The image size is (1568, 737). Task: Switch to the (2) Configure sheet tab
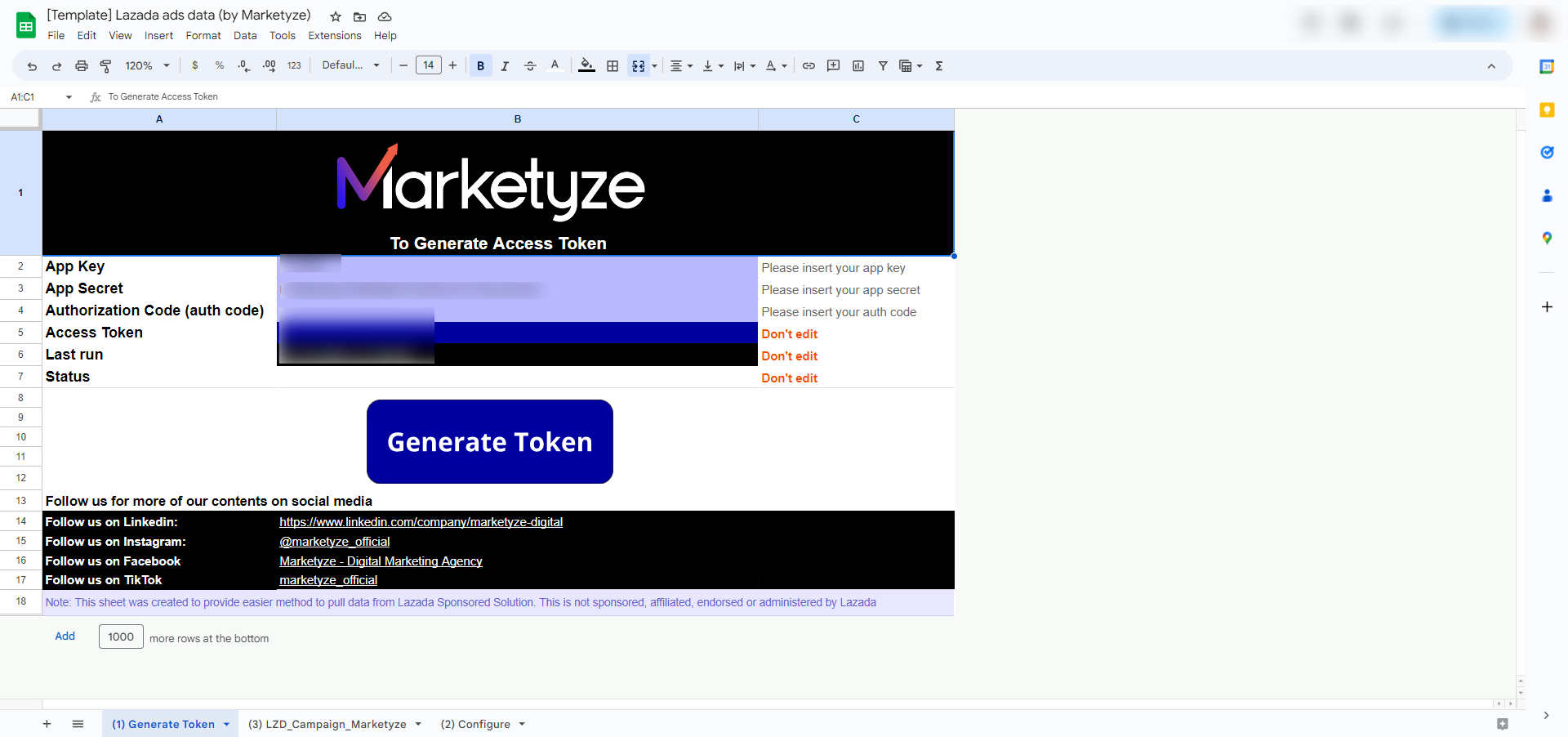point(475,725)
